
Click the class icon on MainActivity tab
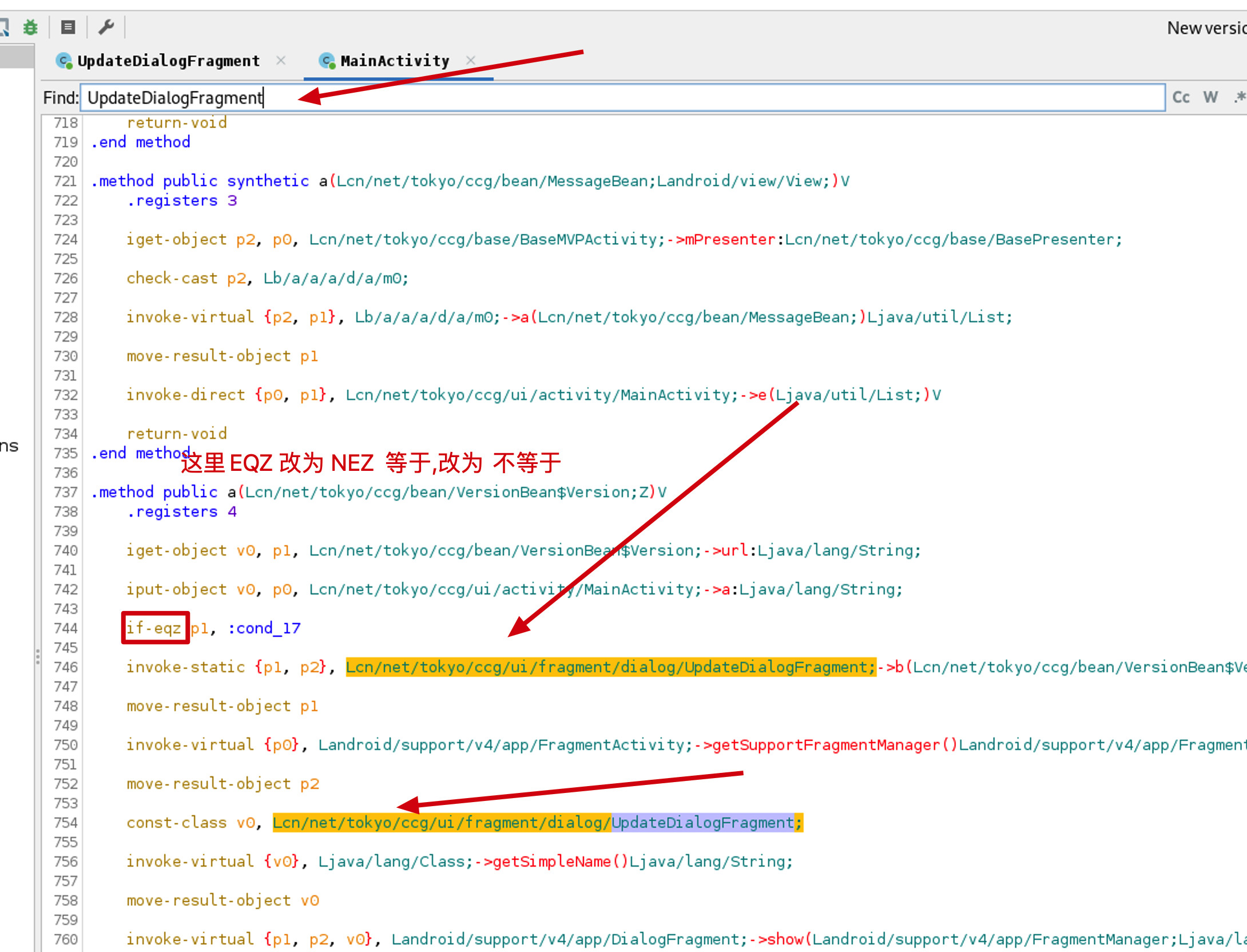pos(327,61)
